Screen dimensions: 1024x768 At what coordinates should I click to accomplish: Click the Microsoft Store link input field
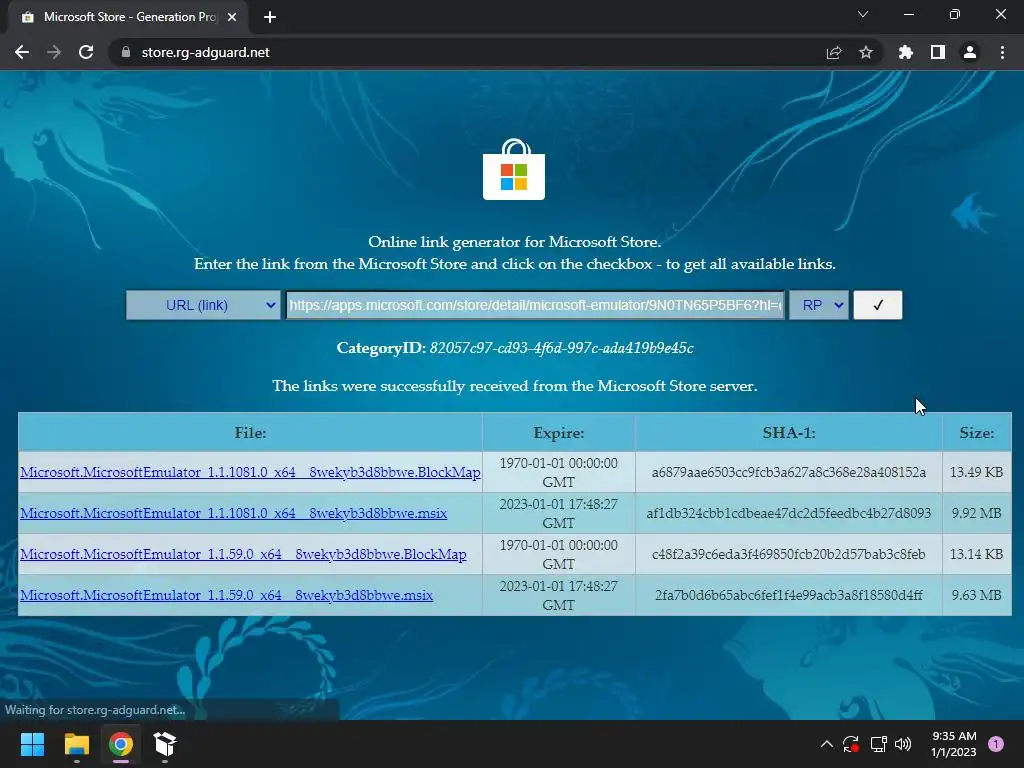[x=535, y=305]
